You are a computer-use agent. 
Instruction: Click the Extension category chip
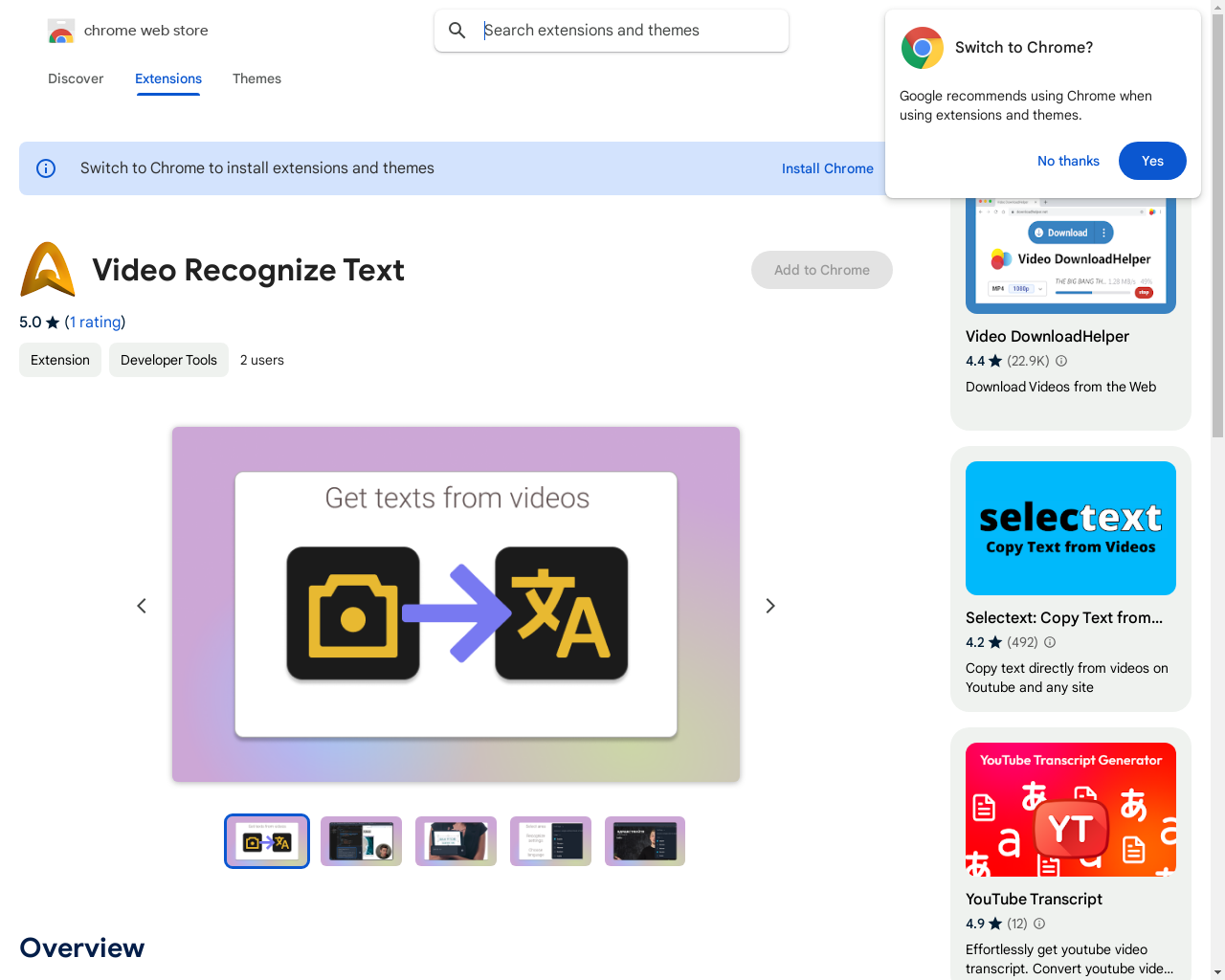tap(60, 360)
